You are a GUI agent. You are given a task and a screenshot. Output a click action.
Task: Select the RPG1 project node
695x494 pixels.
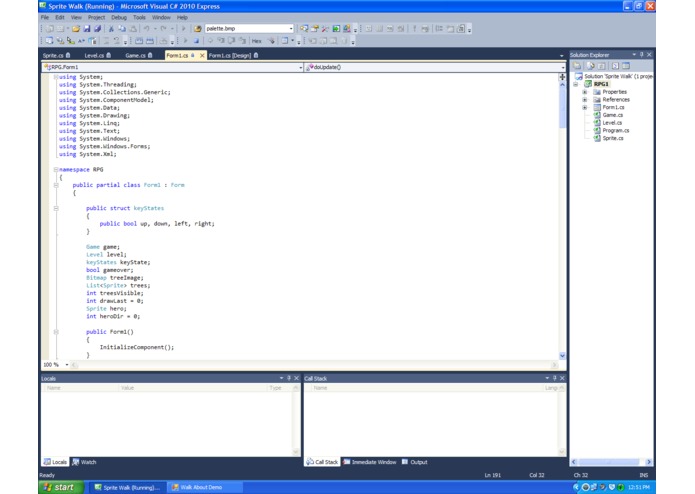click(x=601, y=84)
